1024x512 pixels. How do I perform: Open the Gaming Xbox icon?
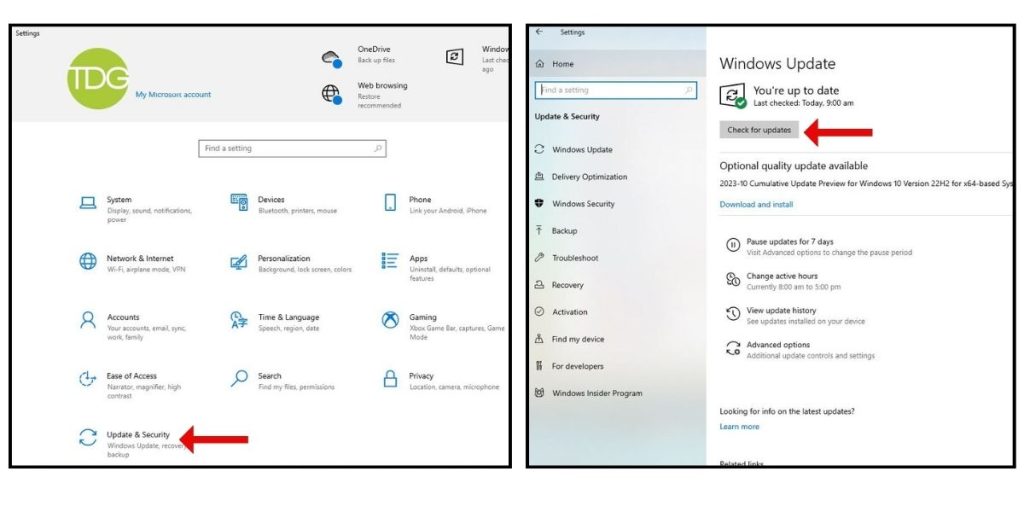coord(391,320)
